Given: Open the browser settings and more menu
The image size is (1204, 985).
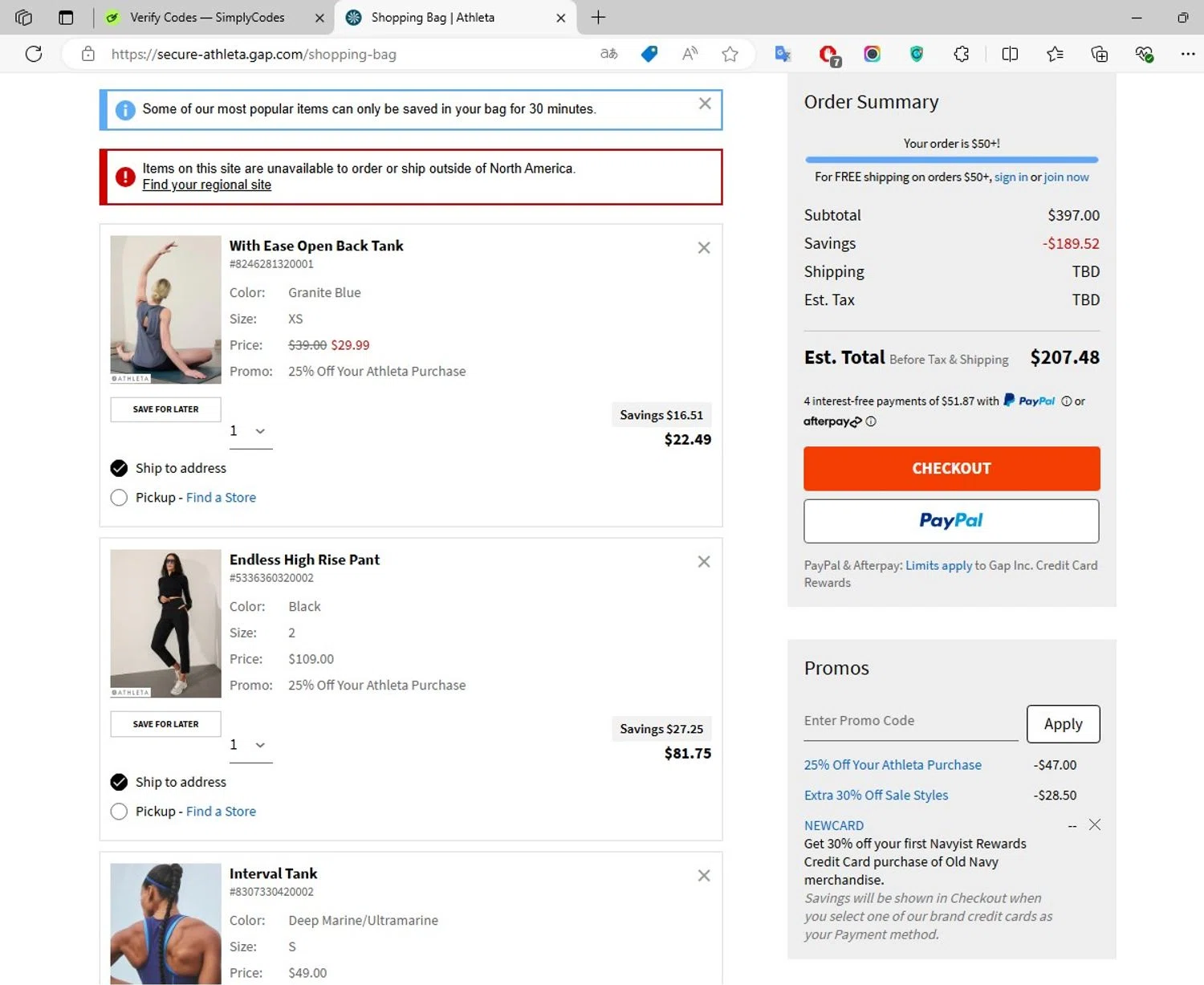Looking at the screenshot, I should click(1188, 54).
